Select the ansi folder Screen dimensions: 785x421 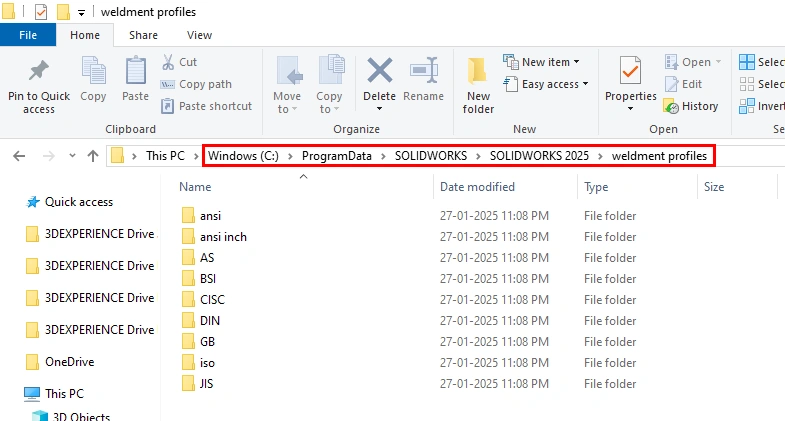(x=210, y=216)
